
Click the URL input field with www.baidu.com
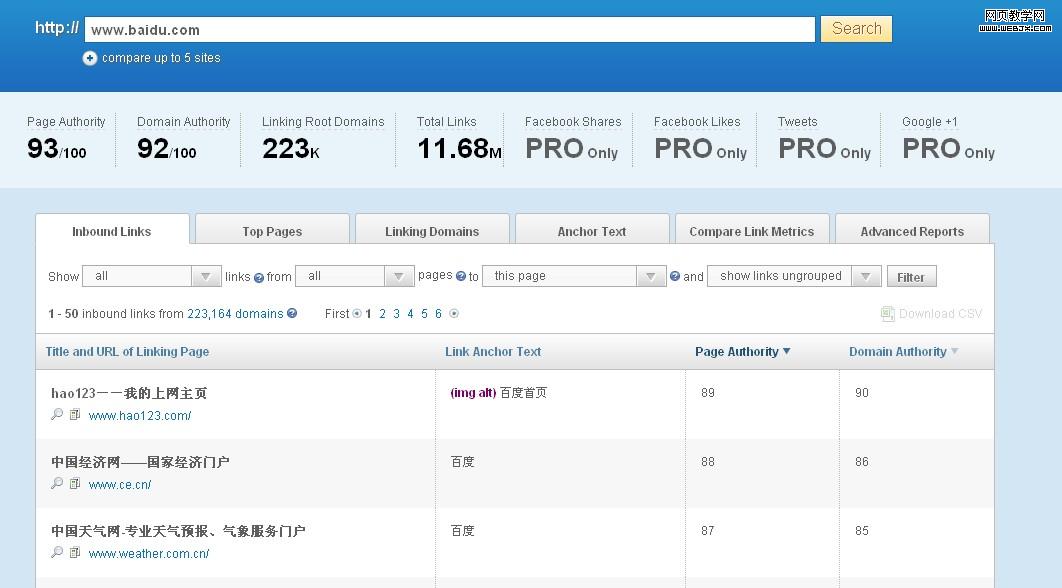point(450,30)
